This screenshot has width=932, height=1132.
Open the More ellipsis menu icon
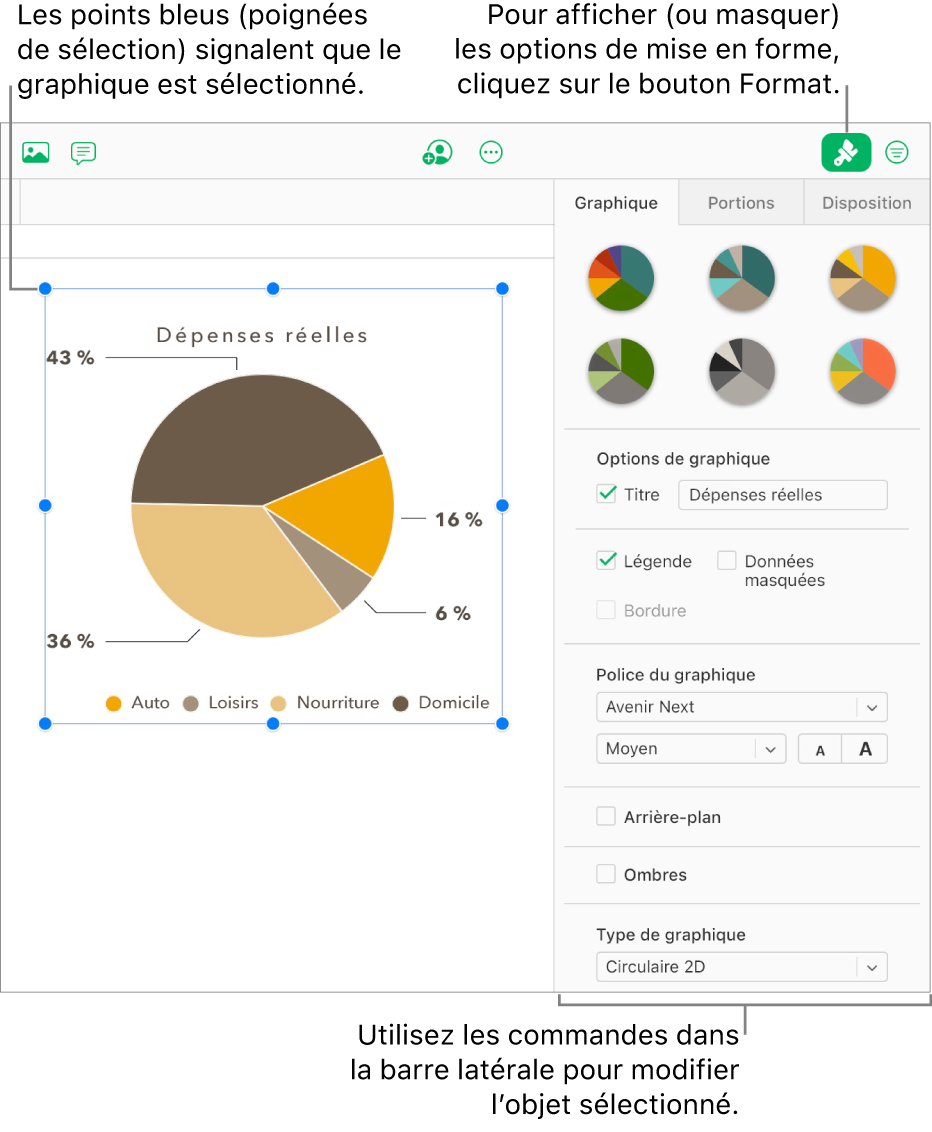click(x=491, y=152)
